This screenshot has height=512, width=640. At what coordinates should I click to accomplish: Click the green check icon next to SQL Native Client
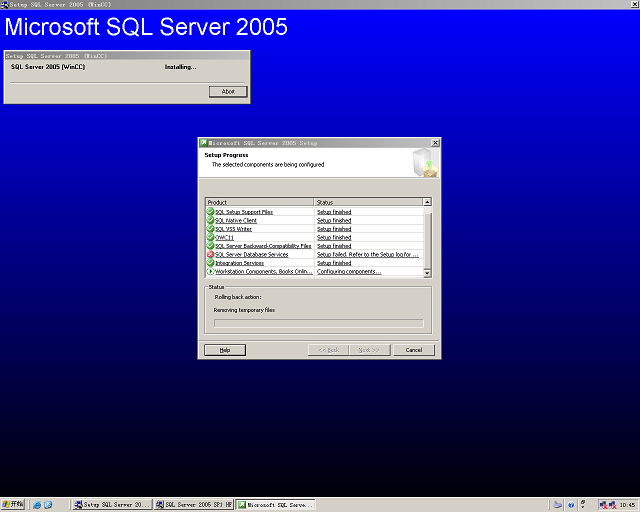coord(210,220)
